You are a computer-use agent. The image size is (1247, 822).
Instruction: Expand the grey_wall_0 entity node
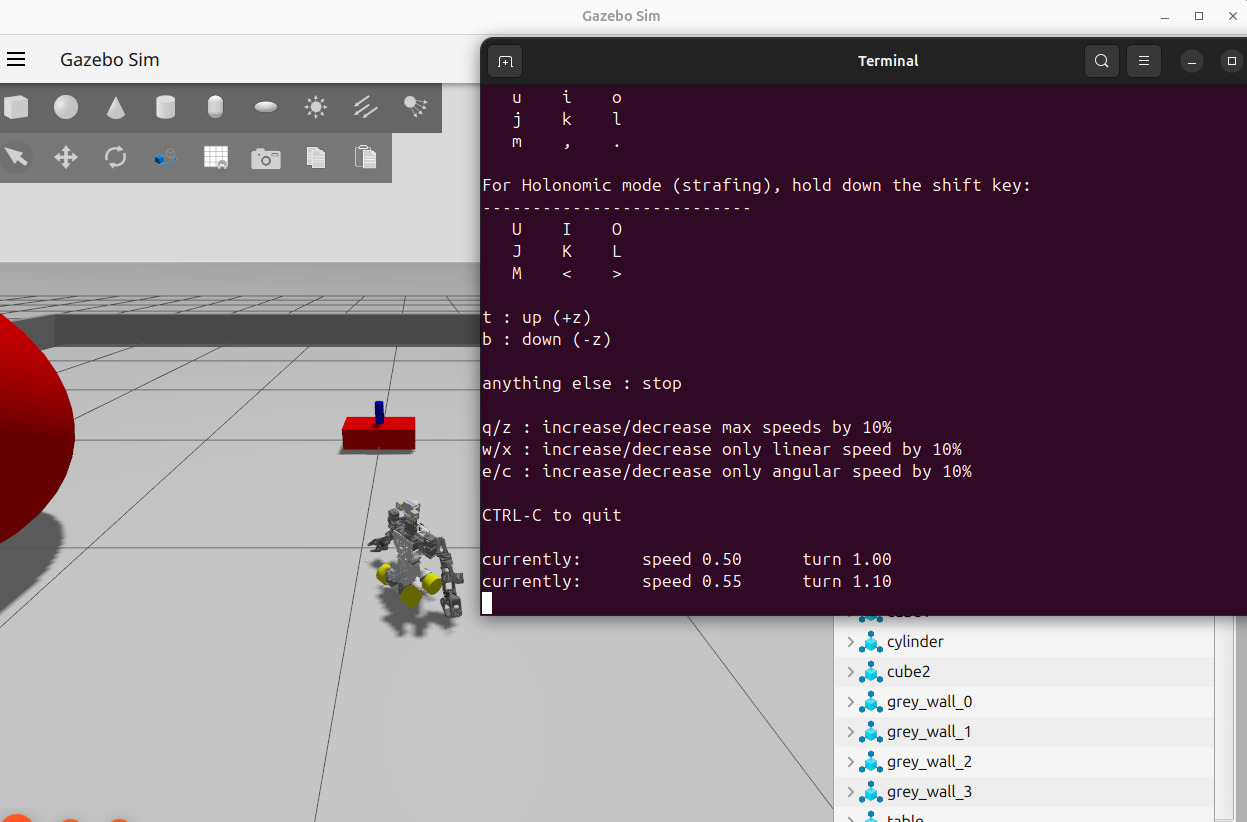coord(851,702)
